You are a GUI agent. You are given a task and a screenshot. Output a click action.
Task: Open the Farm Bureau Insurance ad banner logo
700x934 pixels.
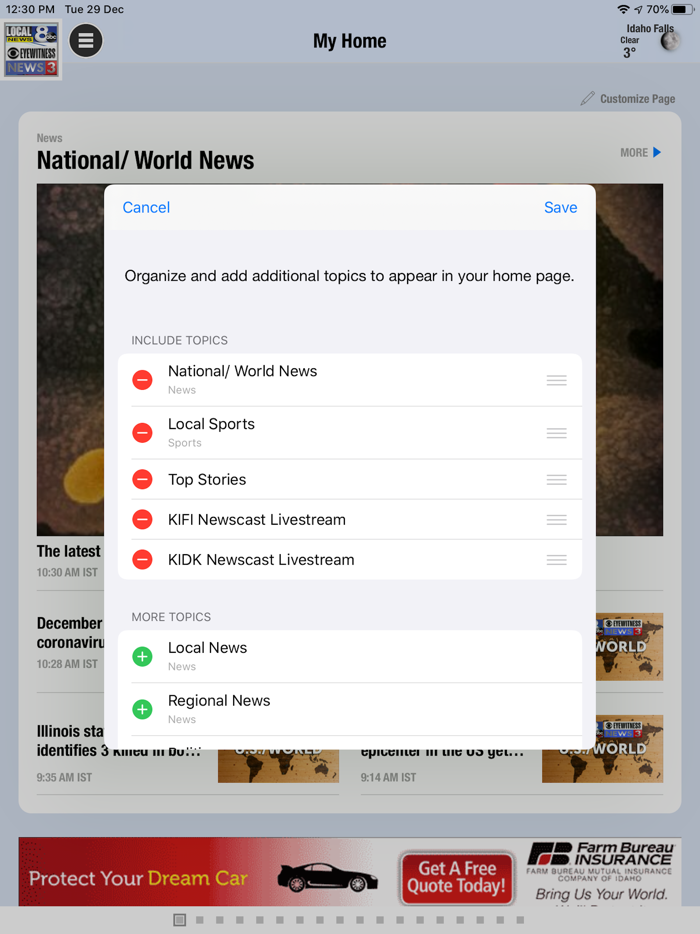(x=600, y=861)
